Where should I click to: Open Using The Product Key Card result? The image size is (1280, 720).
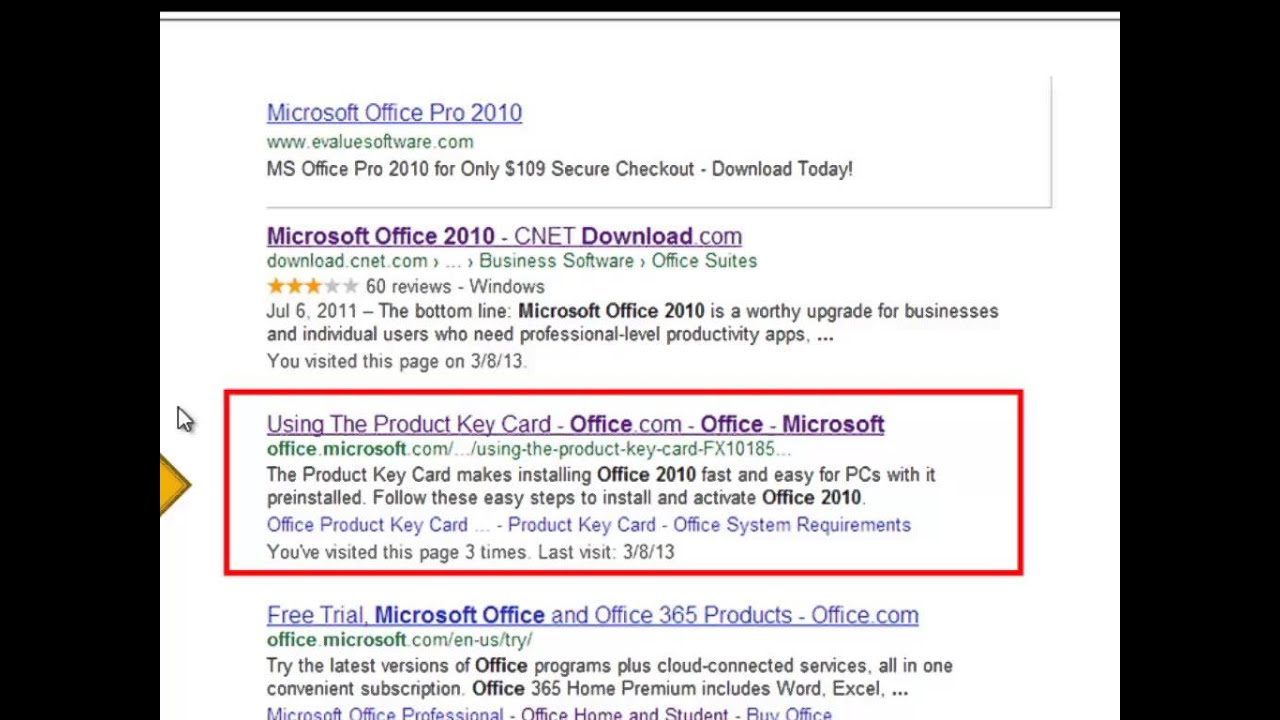(x=575, y=425)
